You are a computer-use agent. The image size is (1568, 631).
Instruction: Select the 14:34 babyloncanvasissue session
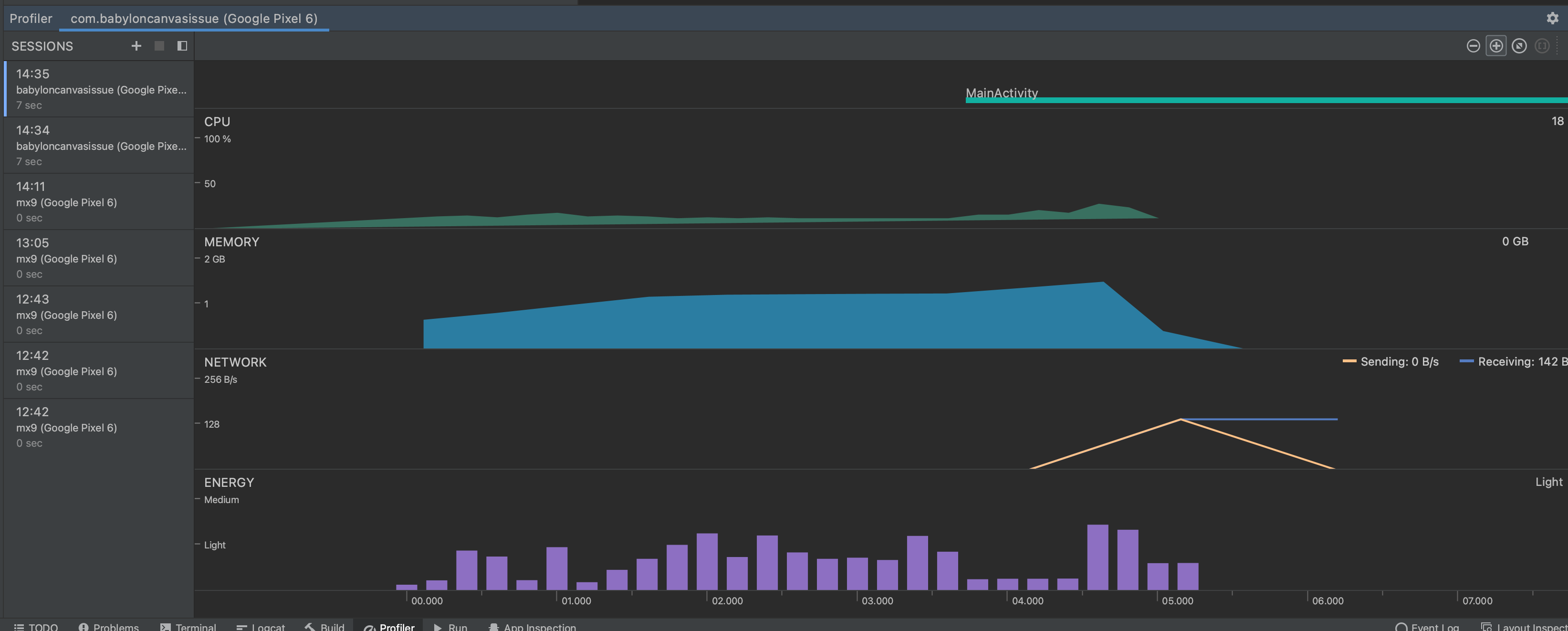click(x=97, y=145)
